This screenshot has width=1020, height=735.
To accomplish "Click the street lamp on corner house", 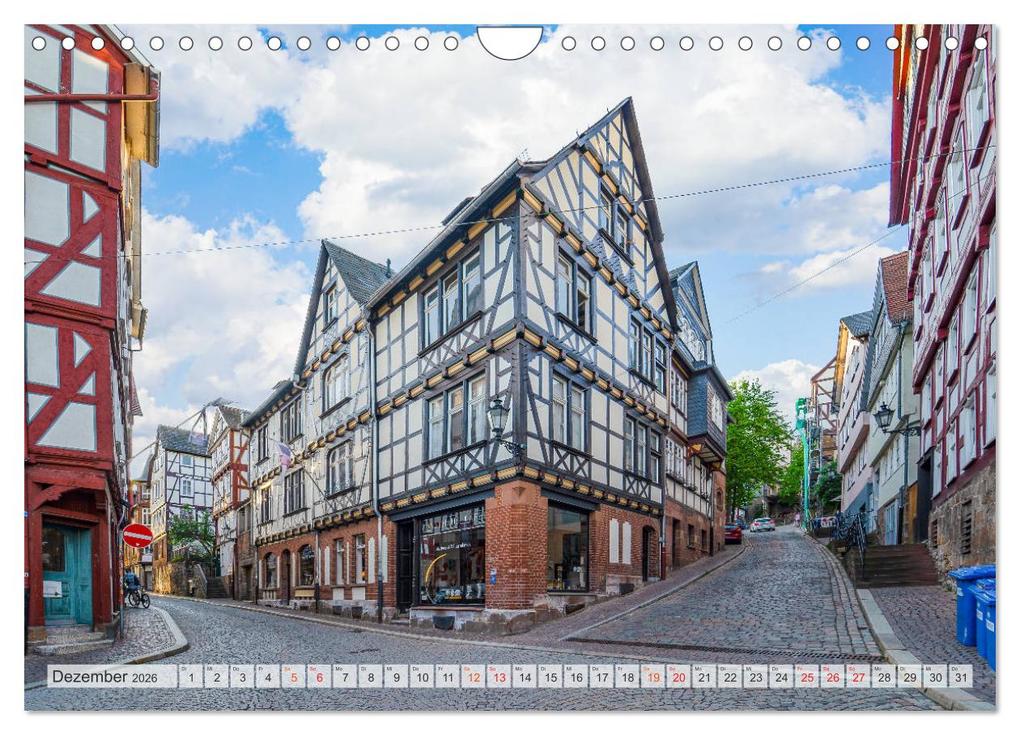I will 499,417.
